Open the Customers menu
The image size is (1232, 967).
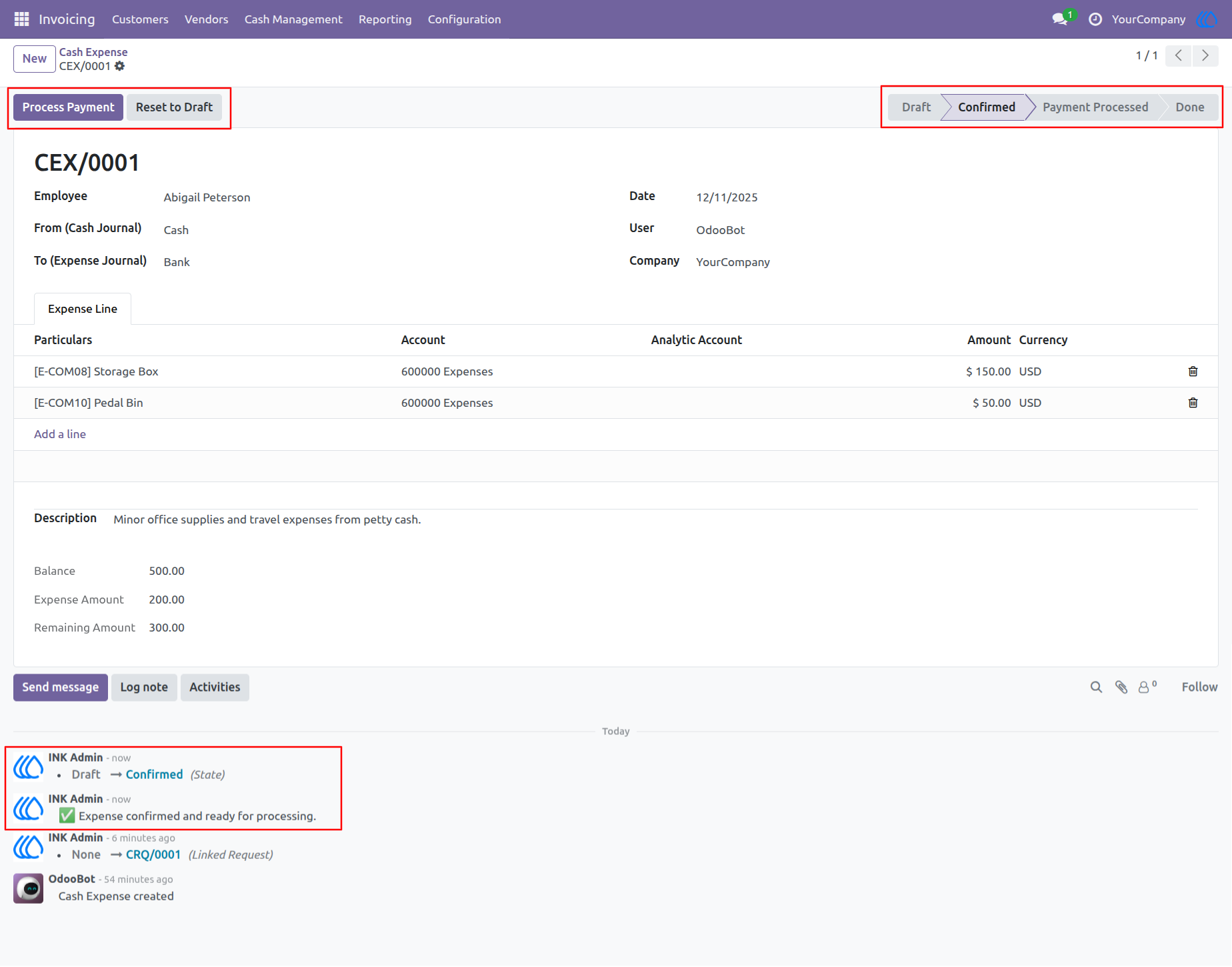point(140,19)
